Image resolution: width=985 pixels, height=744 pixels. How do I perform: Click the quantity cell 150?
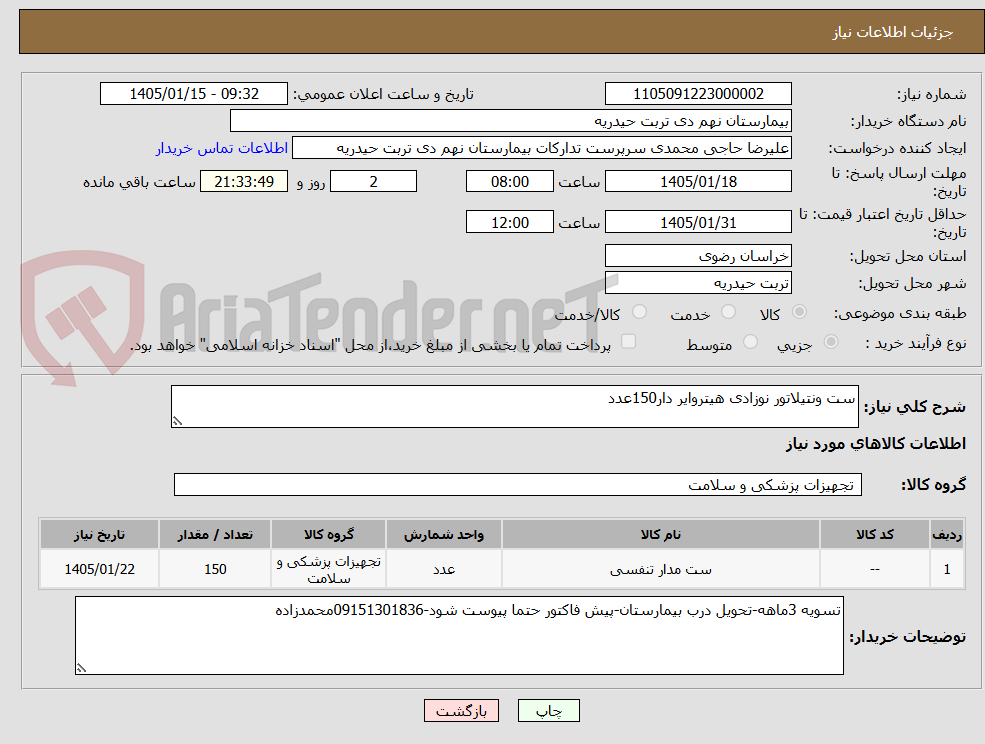(x=215, y=569)
